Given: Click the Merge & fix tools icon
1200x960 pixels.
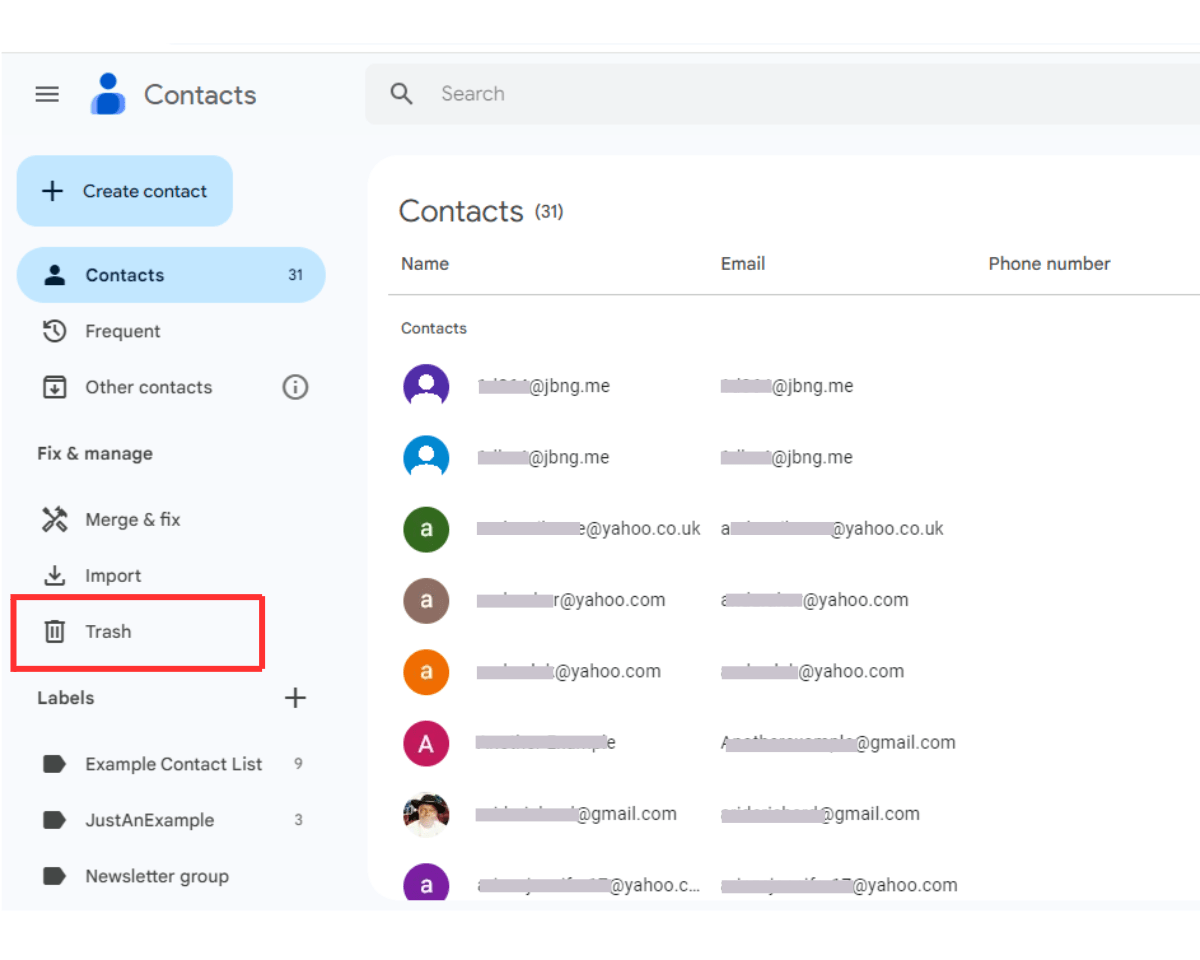Looking at the screenshot, I should (55, 520).
